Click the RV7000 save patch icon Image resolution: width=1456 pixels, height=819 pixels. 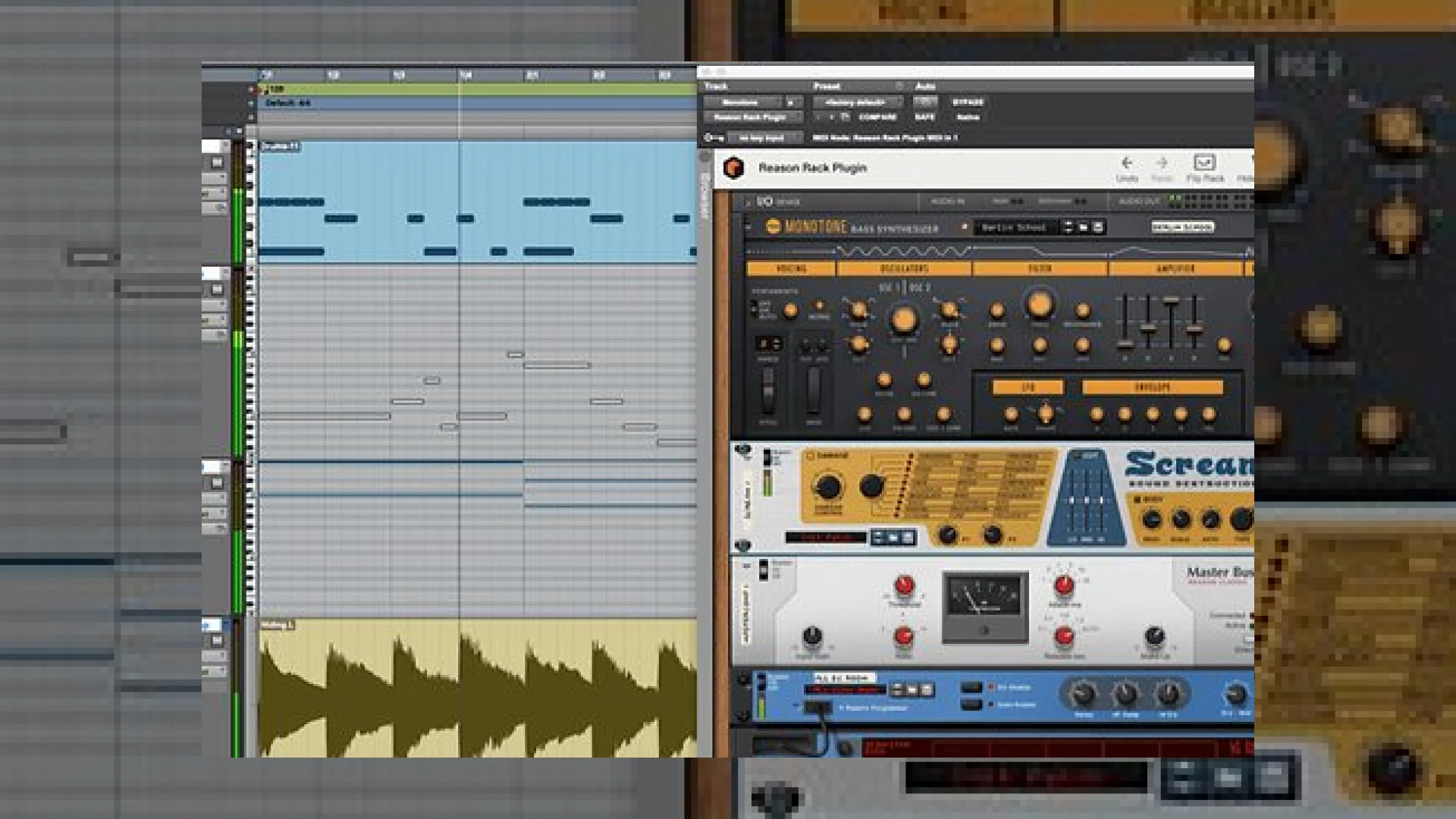pyautogui.click(x=927, y=690)
